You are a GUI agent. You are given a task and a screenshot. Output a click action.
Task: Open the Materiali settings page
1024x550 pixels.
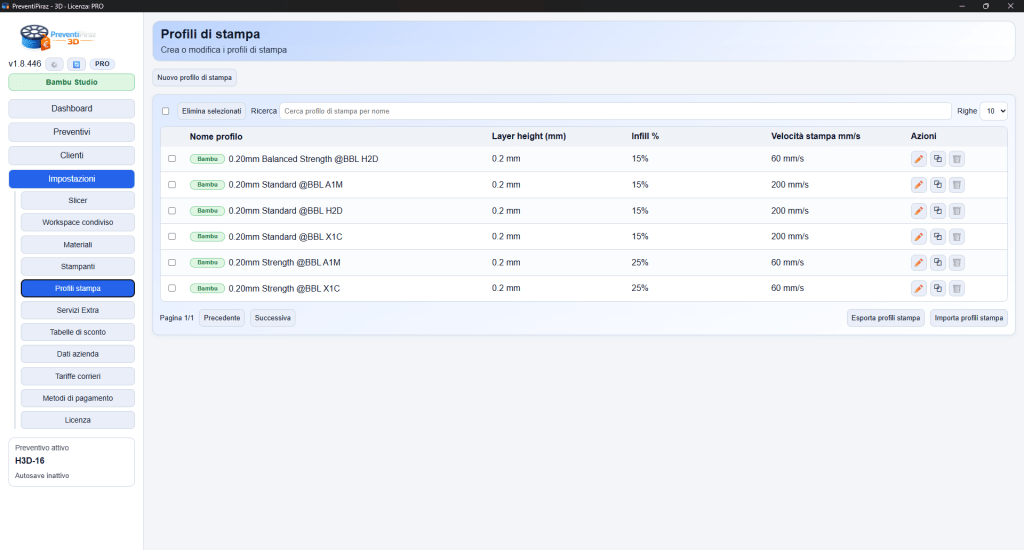pyautogui.click(x=77, y=245)
